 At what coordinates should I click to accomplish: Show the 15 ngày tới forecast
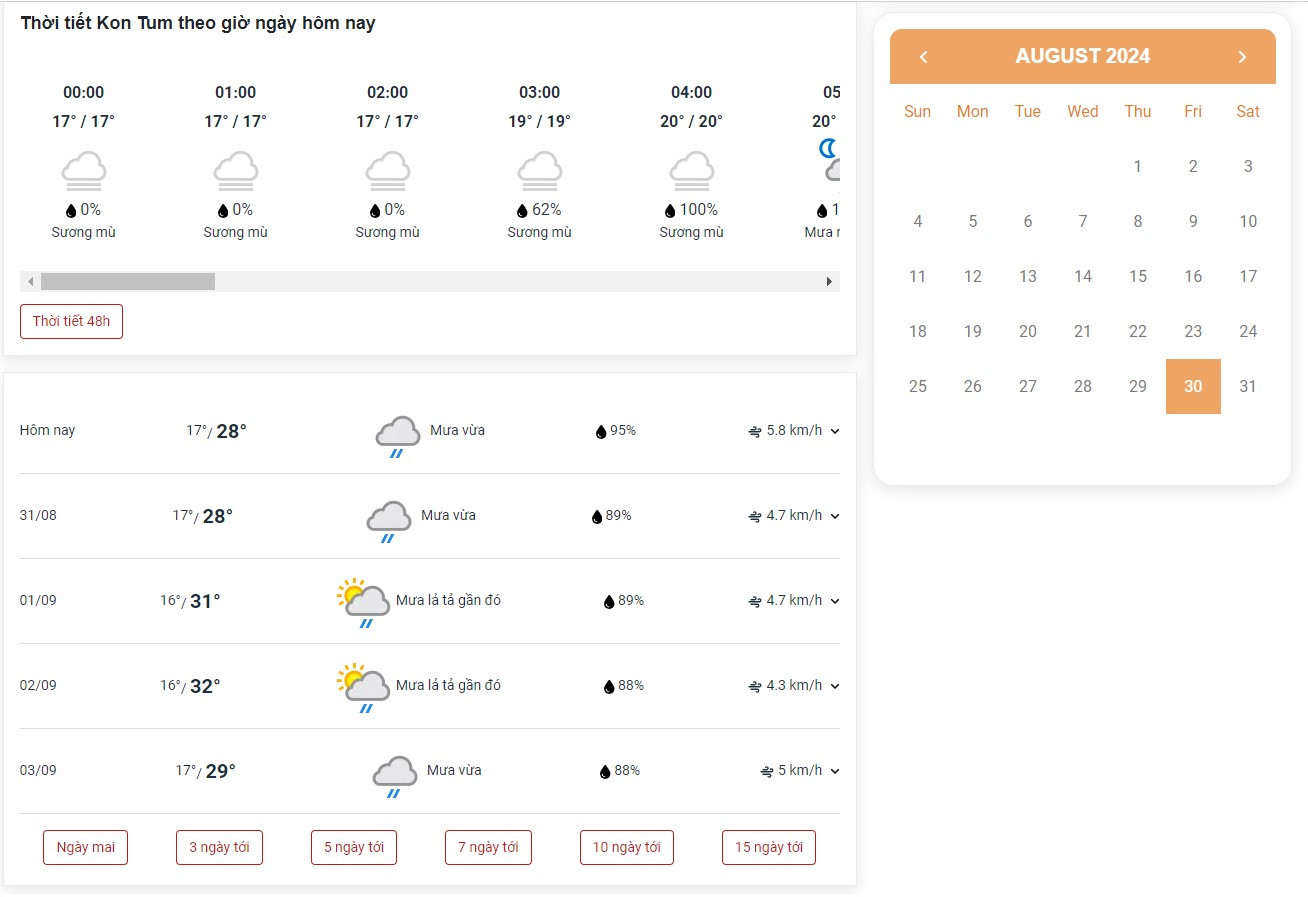pos(768,847)
